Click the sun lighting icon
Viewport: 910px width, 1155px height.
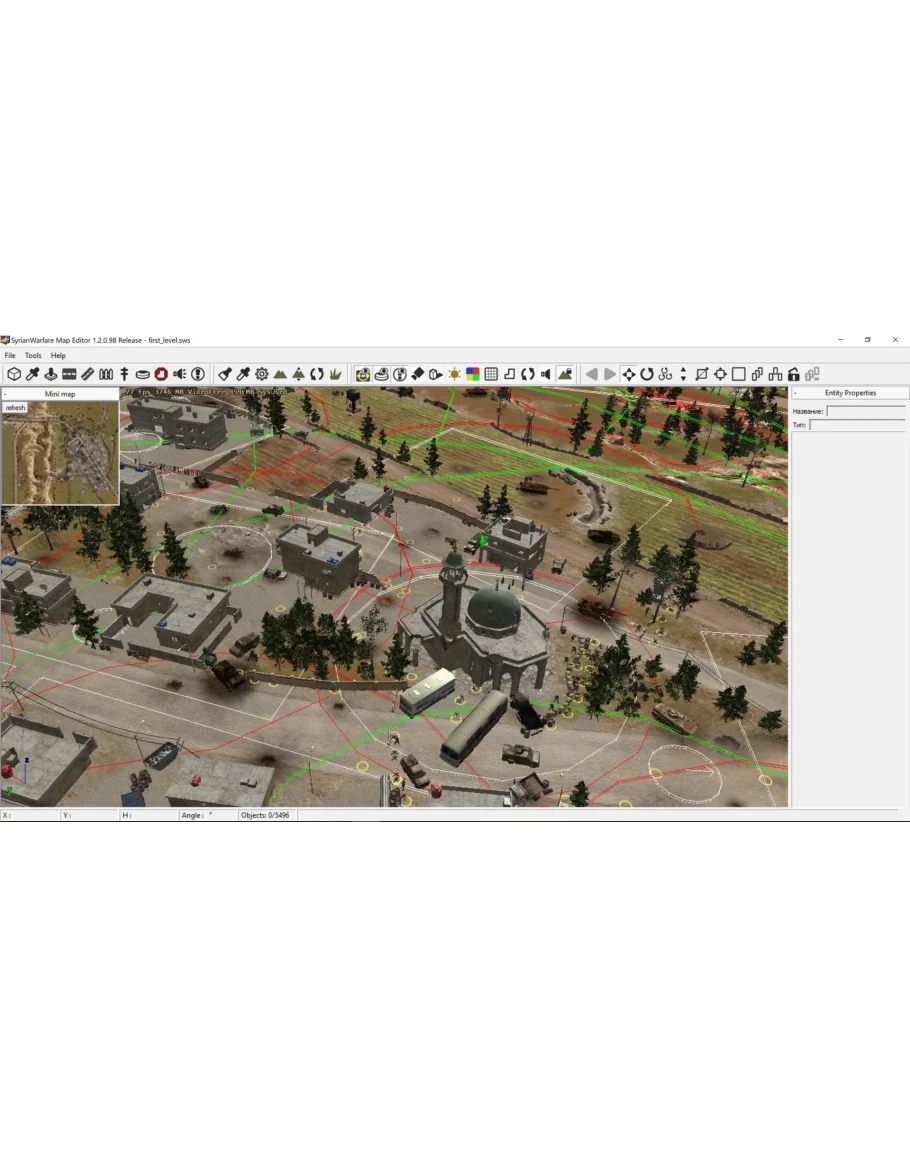pyautogui.click(x=455, y=374)
